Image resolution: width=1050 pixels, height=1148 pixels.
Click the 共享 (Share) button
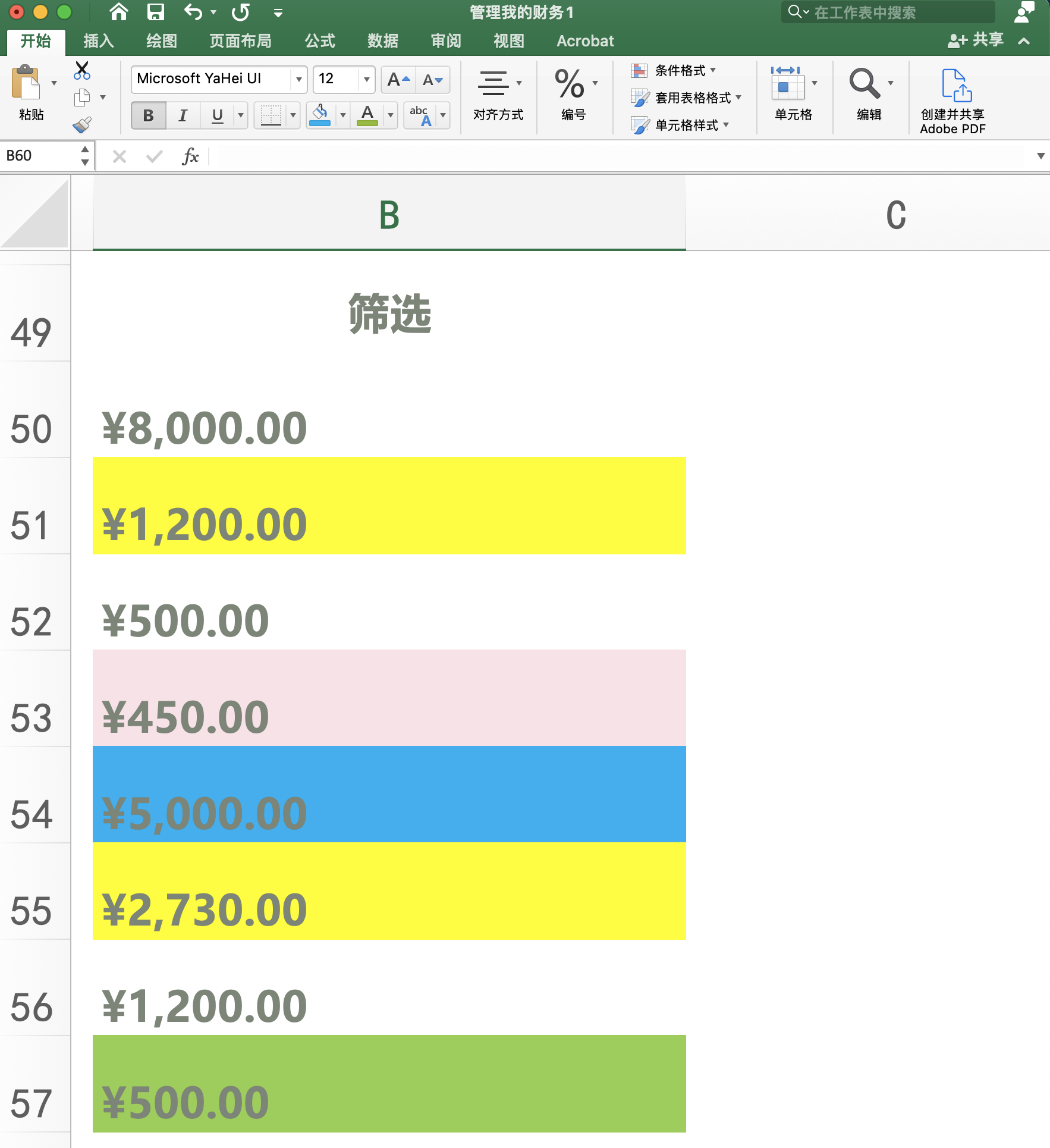coord(976,40)
